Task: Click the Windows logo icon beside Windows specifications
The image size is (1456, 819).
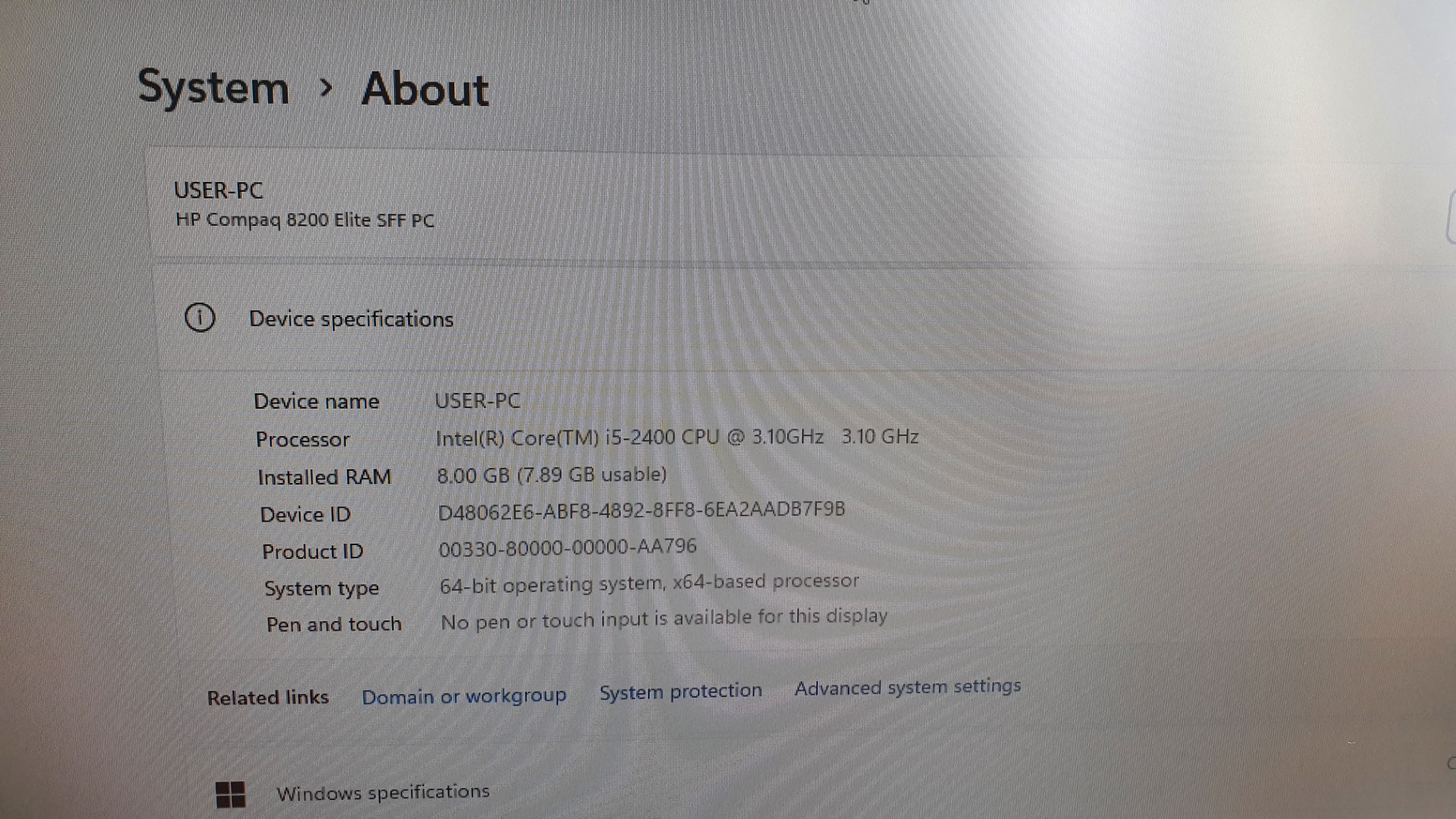Action: tap(231, 795)
